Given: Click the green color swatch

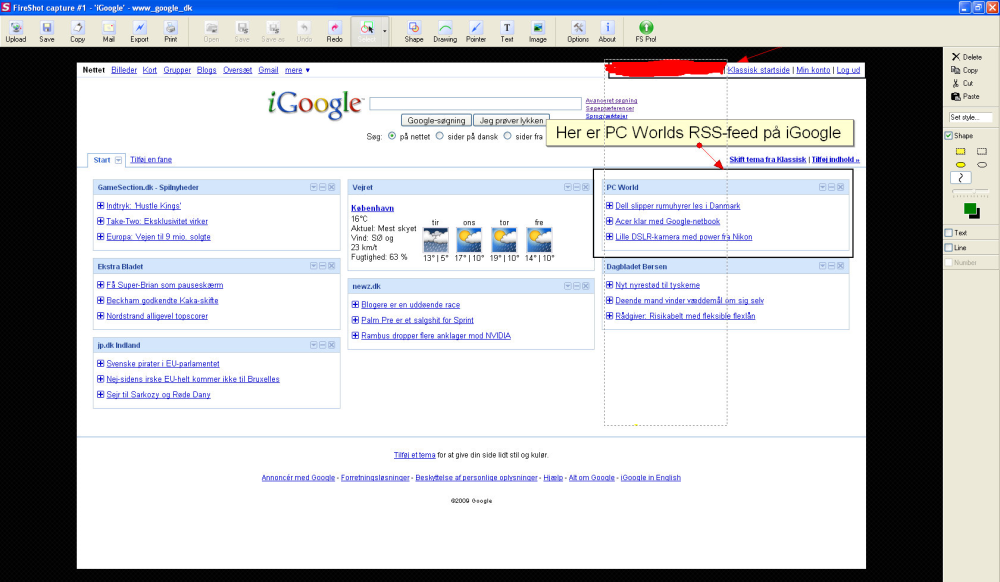Looking at the screenshot, I should click(971, 209).
